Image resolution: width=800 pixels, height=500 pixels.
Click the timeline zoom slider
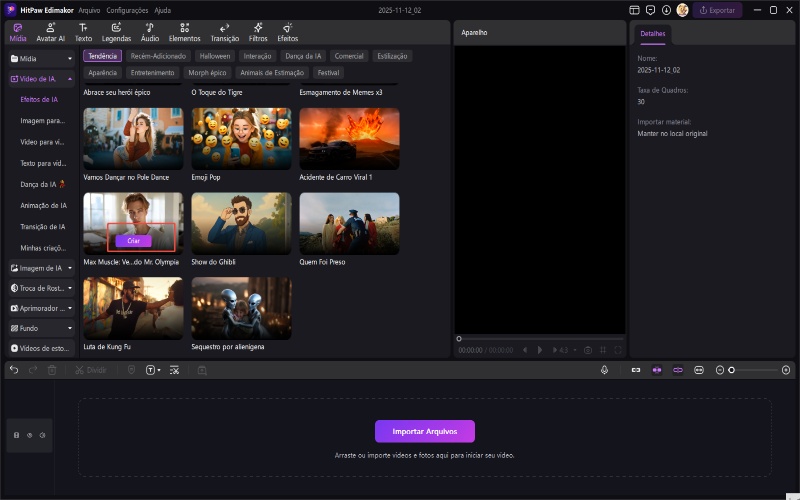click(x=755, y=370)
